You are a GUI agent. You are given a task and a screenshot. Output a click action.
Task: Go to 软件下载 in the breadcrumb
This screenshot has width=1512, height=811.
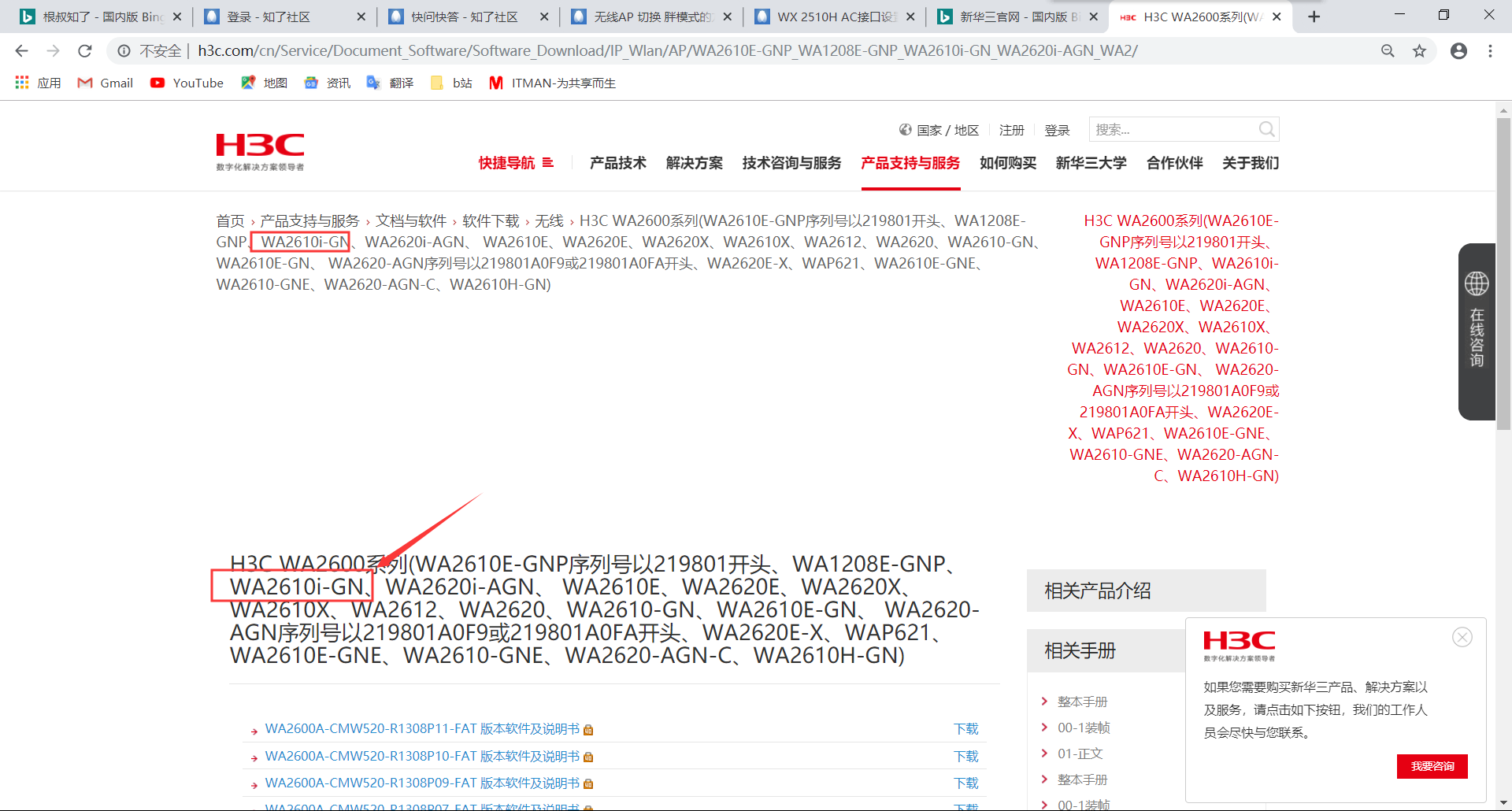[491, 221]
